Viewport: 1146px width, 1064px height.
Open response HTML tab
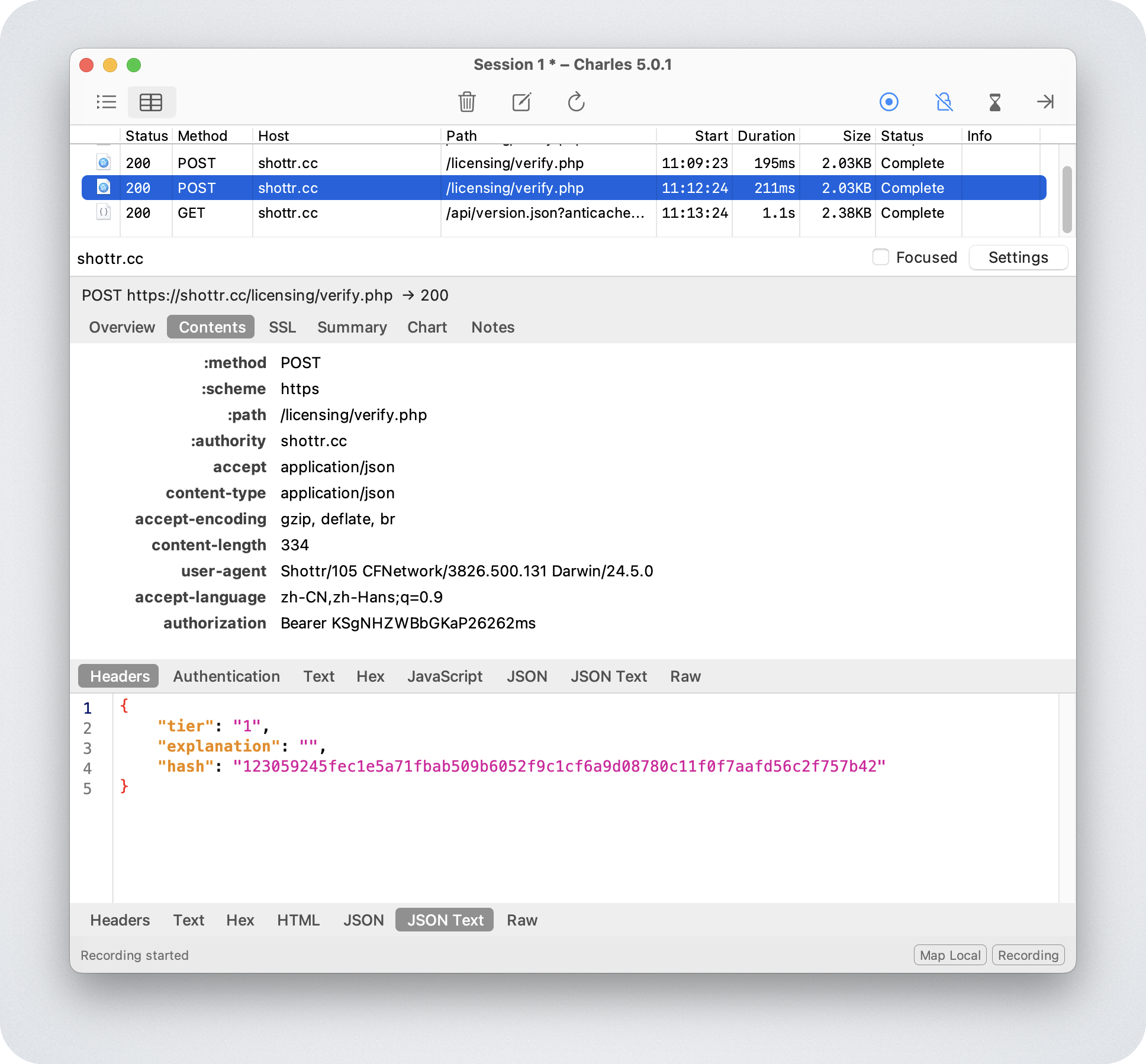pyautogui.click(x=298, y=920)
